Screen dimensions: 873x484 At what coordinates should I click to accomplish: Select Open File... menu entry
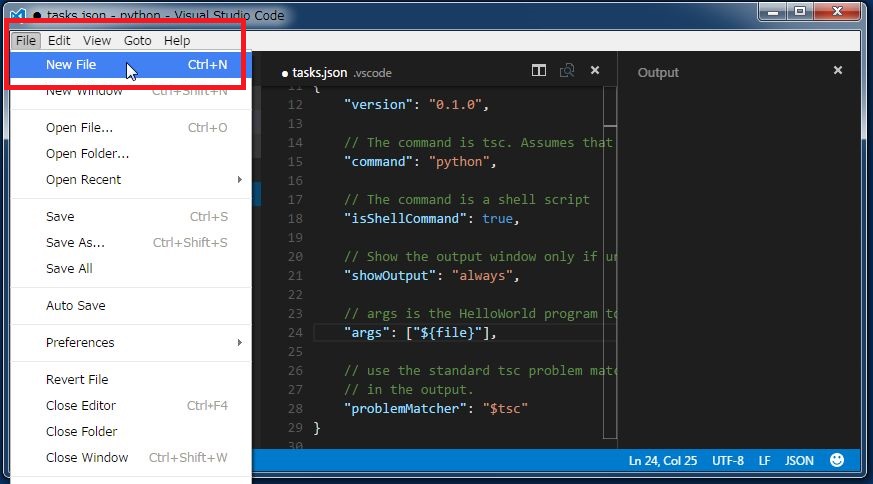[131, 128]
